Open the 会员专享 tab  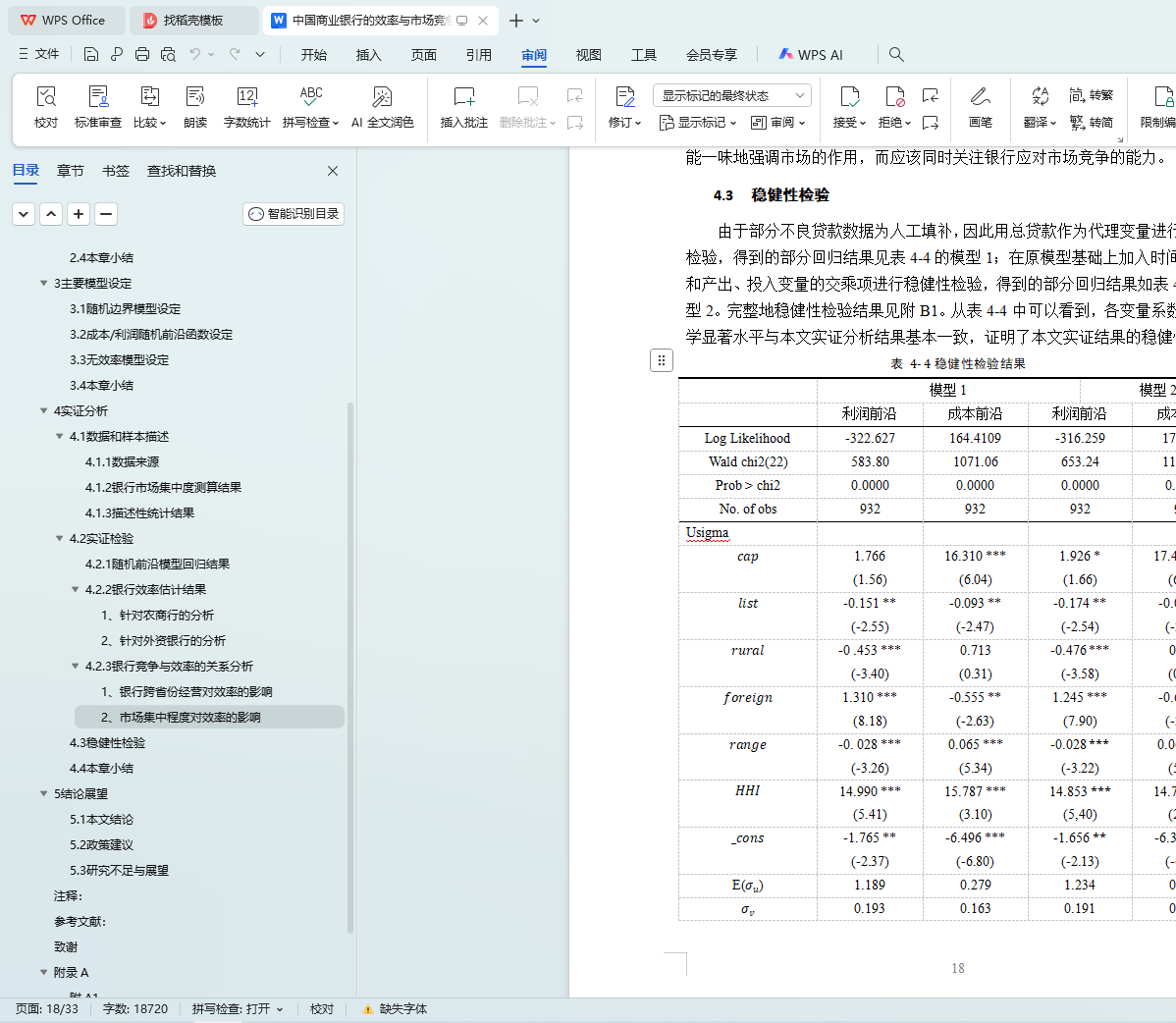711,55
